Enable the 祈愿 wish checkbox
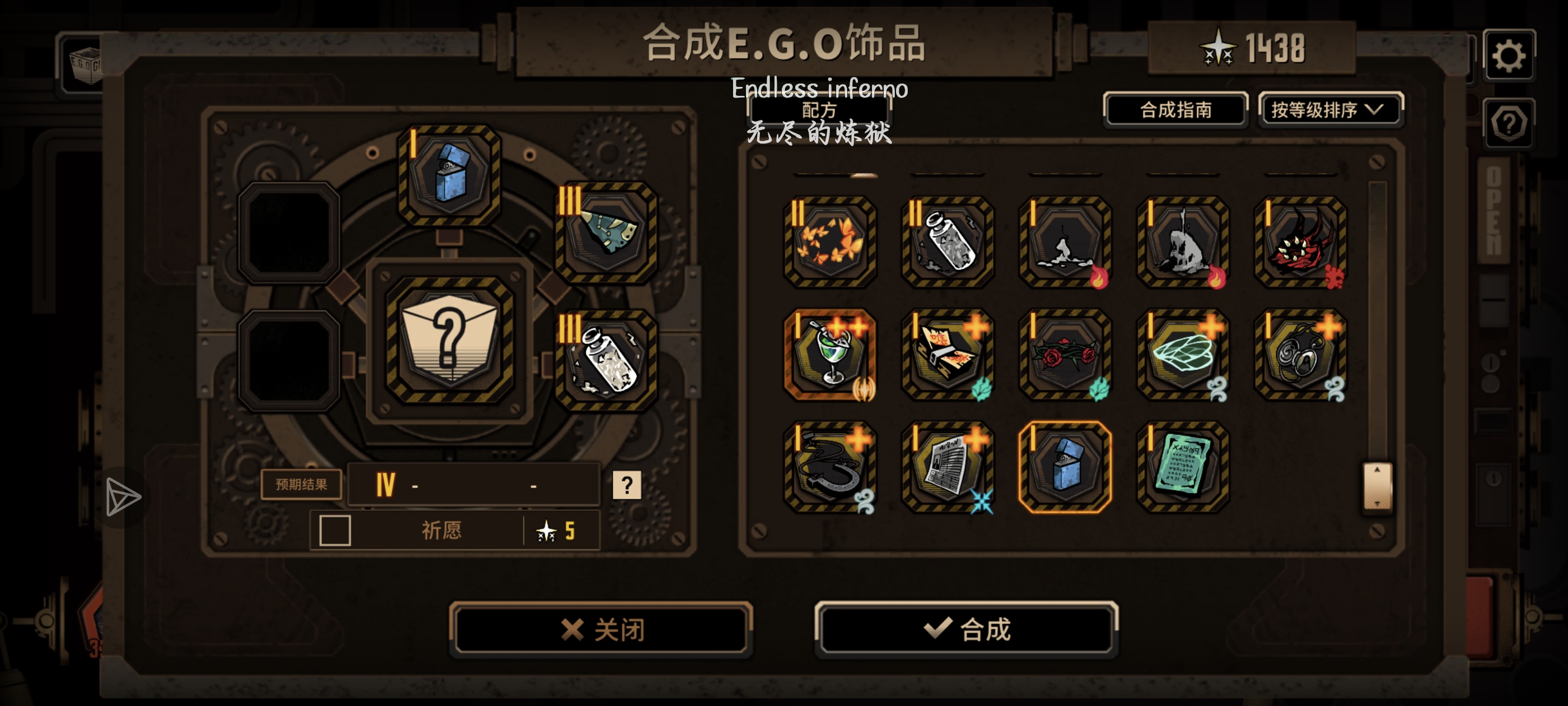 335,530
